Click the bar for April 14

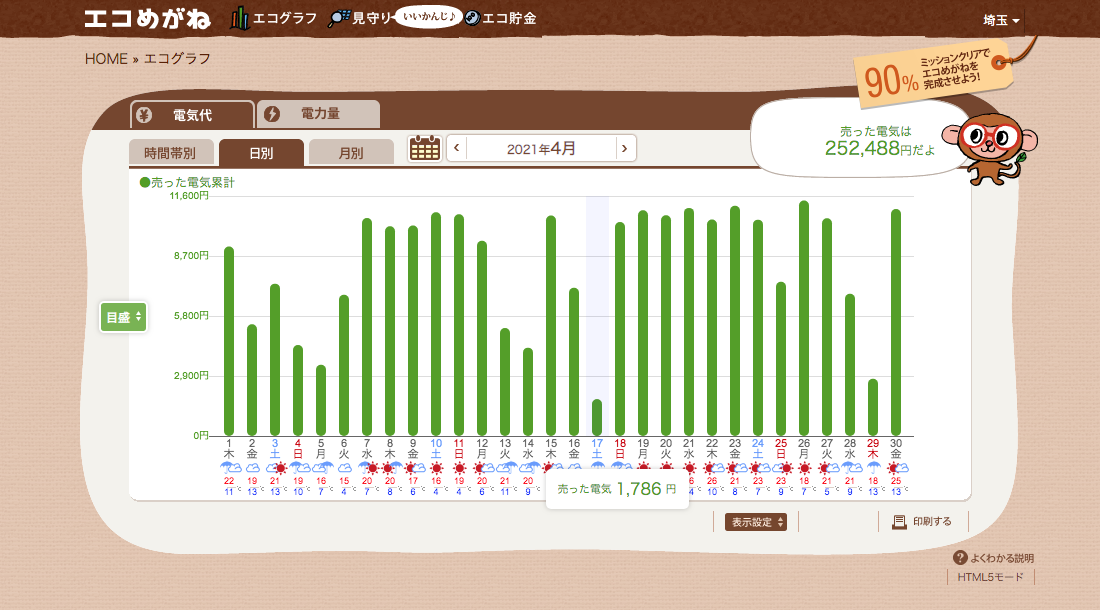pyautogui.click(x=528, y=392)
